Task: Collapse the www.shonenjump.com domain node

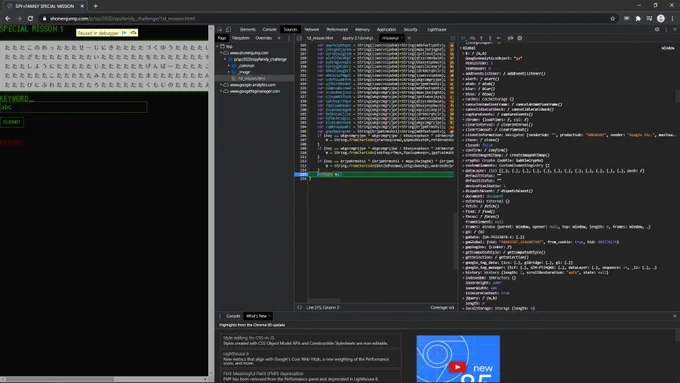Action: click(221, 52)
